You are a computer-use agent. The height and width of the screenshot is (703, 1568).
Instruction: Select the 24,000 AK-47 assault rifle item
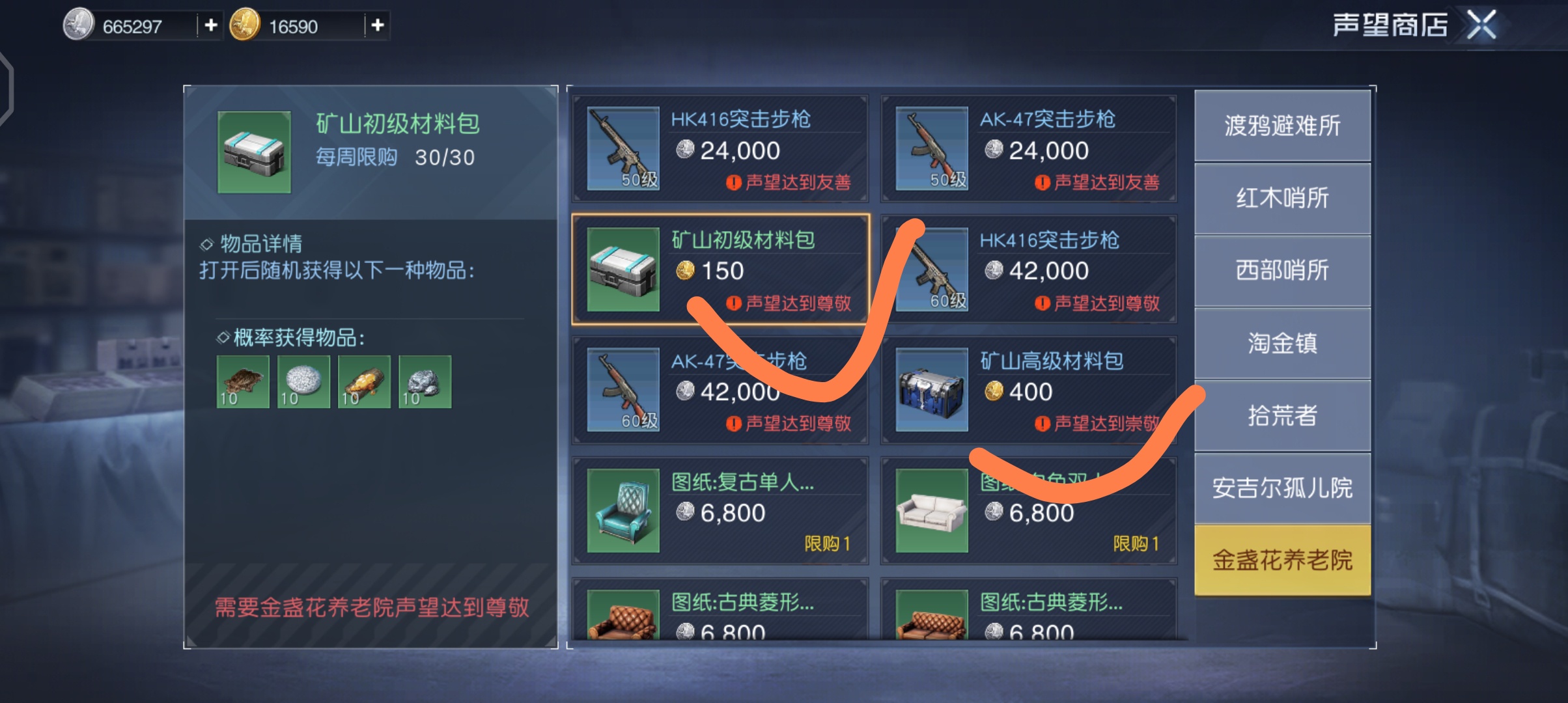(x=1029, y=149)
